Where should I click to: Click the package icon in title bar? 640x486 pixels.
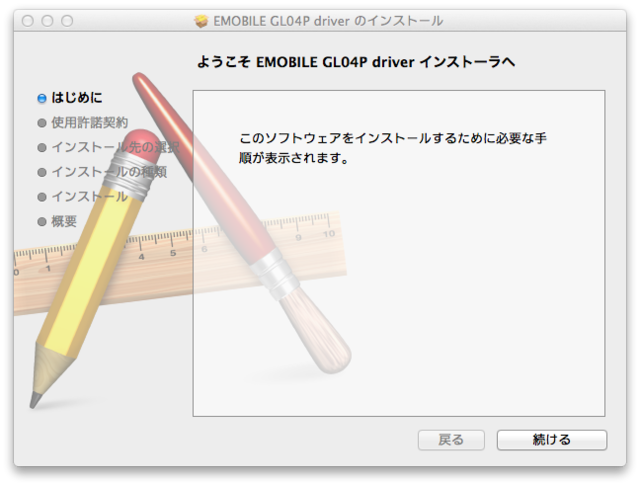click(201, 21)
